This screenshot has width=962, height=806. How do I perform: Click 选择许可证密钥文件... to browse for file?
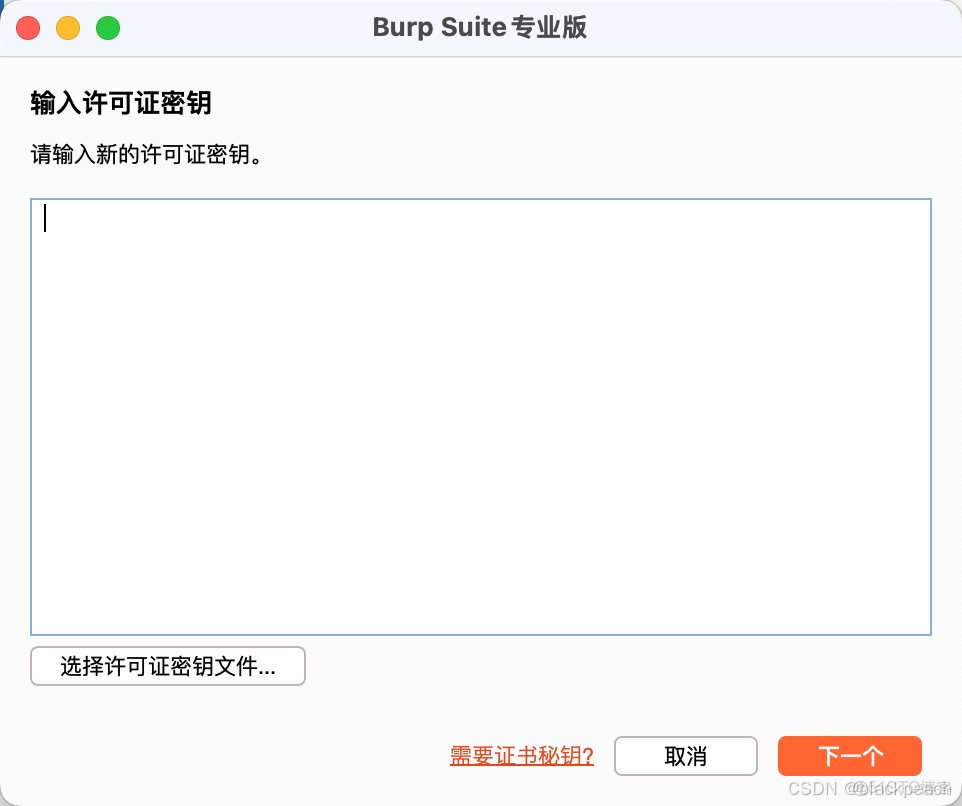[x=167, y=666]
